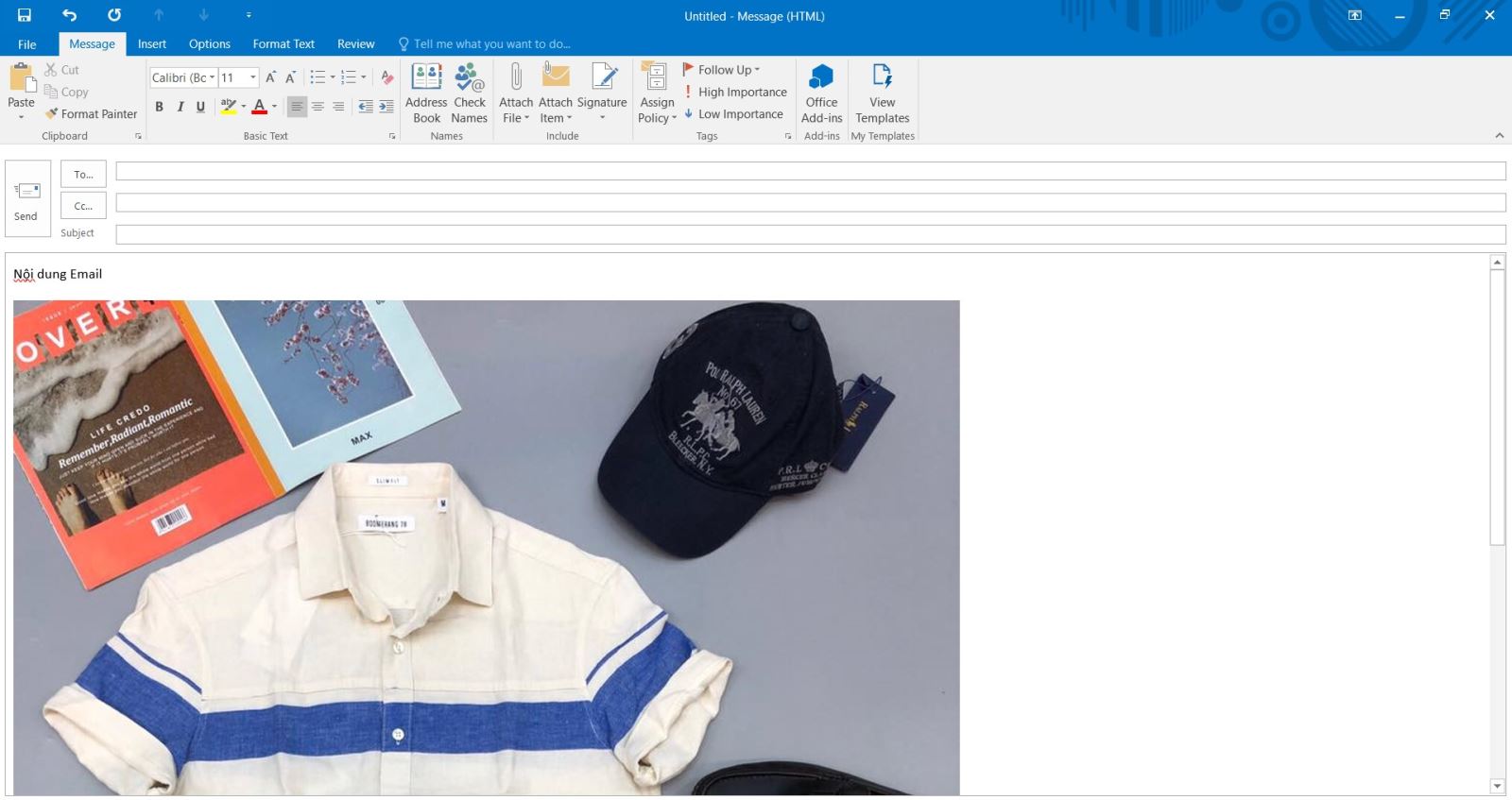Image resolution: width=1512 pixels, height=800 pixels.
Task: Save the message with the disk icon
Action: coord(25,15)
